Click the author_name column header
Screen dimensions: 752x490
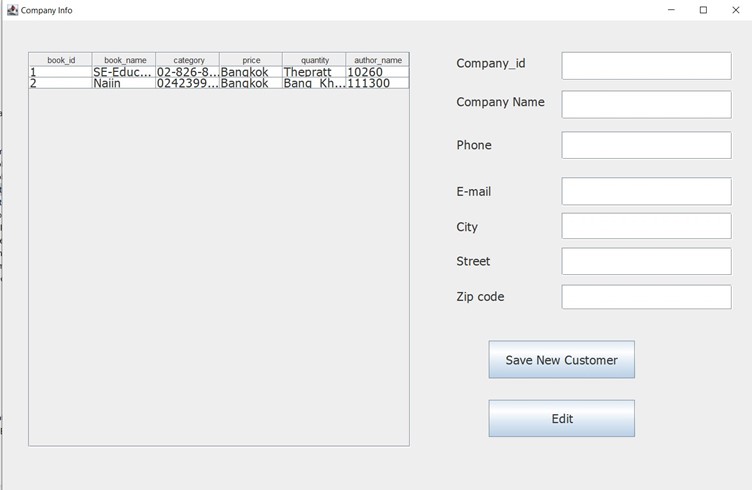(x=377, y=60)
